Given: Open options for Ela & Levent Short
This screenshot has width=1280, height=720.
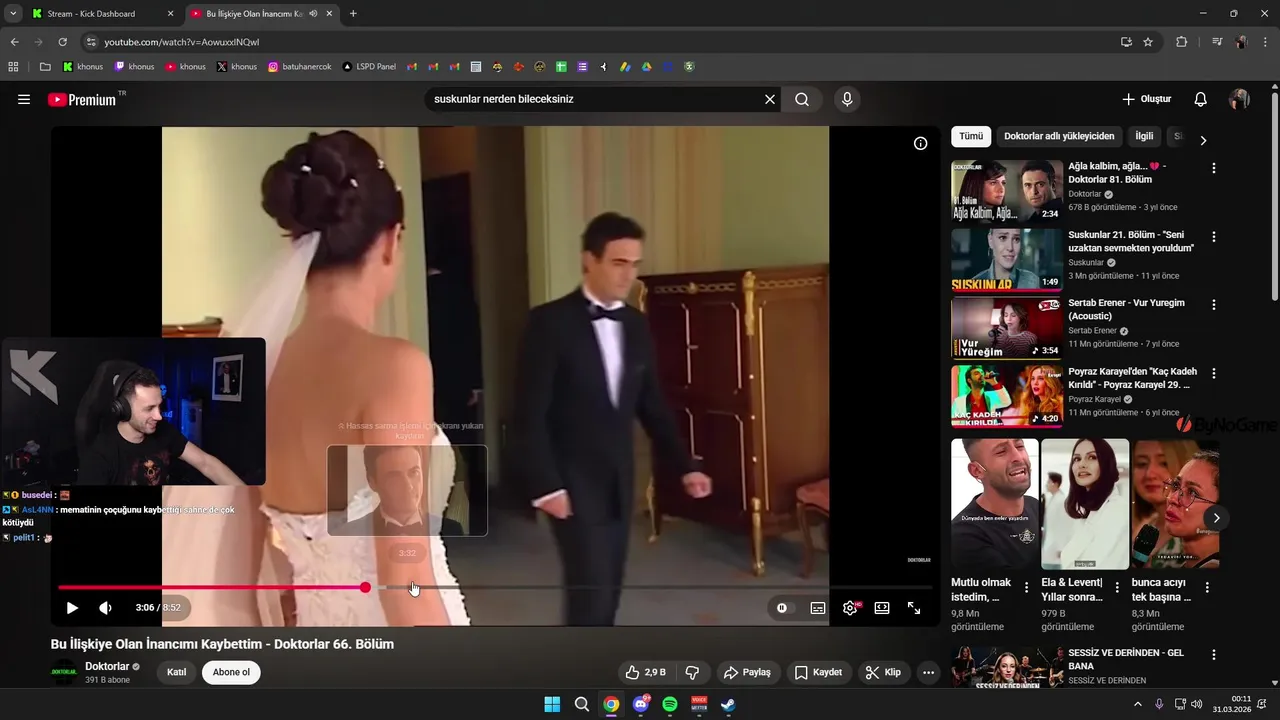Looking at the screenshot, I should 1117,588.
